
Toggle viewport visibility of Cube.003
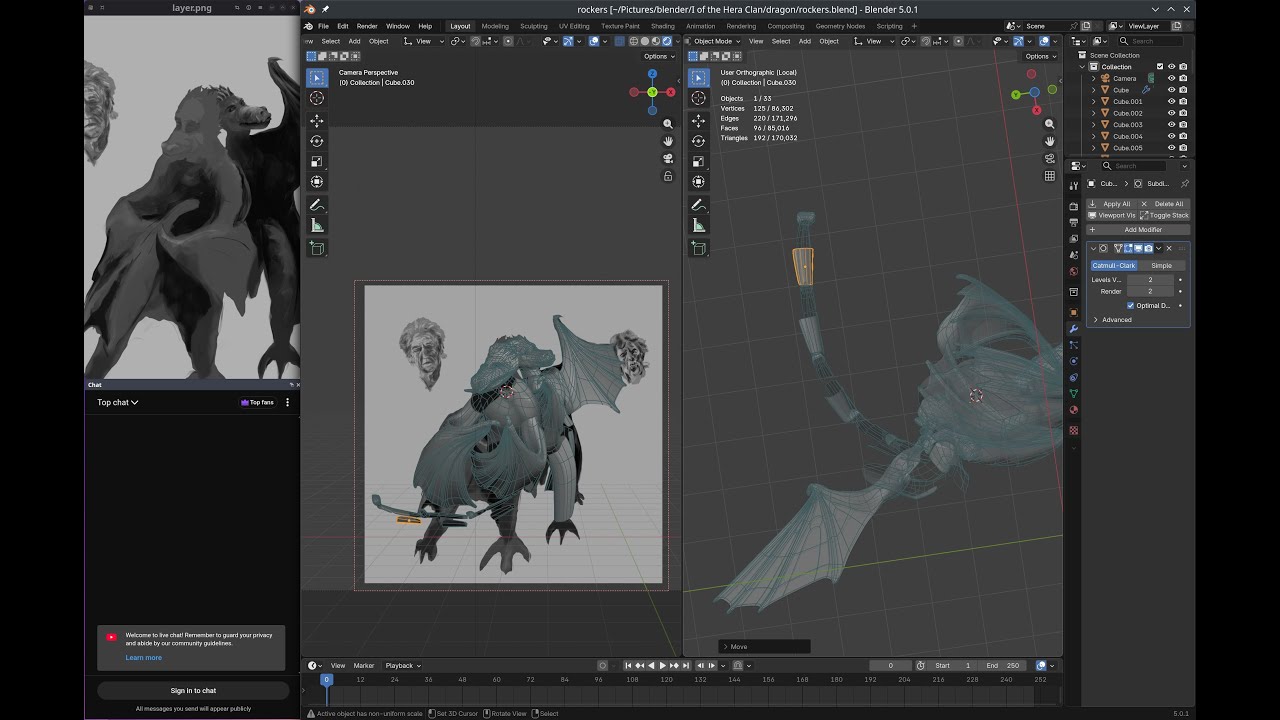pyautogui.click(x=1172, y=125)
